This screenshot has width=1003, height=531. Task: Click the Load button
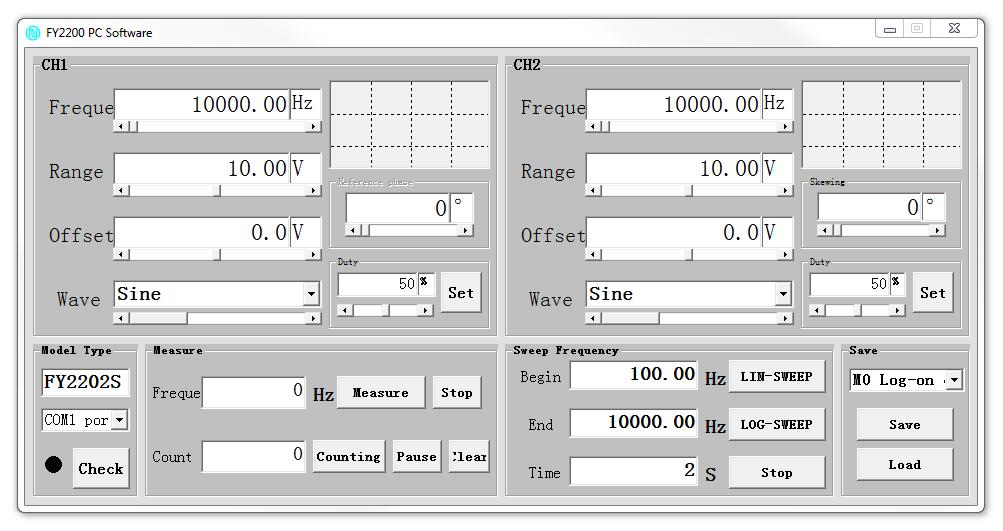(x=904, y=465)
